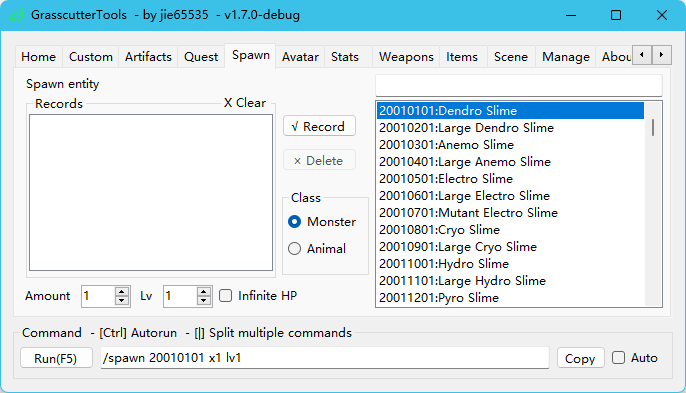This screenshot has height=393, width=686.
Task: Select the Monster class radio button
Action: 294,221
